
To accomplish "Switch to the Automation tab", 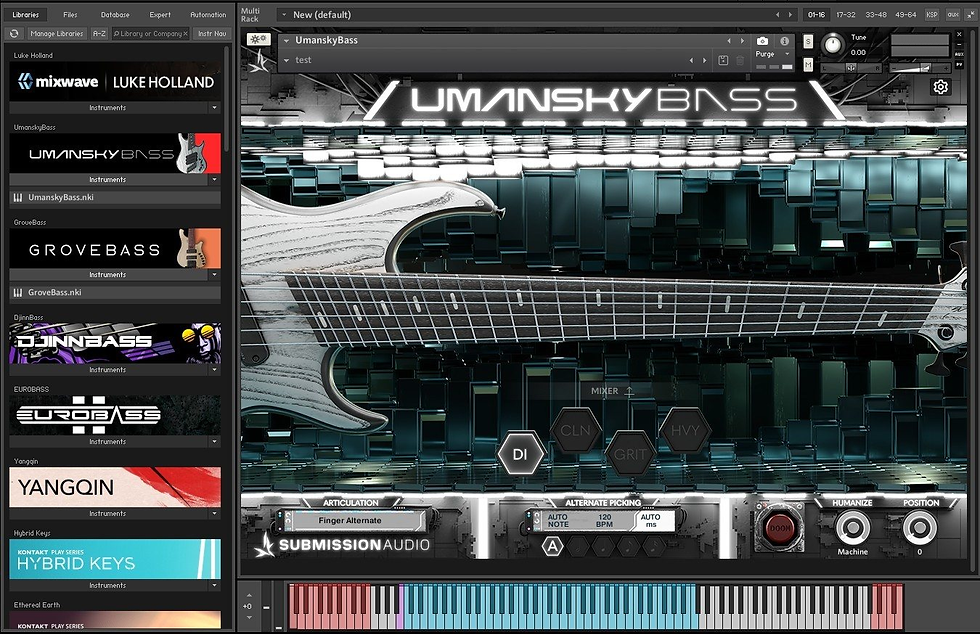I will [x=208, y=14].
